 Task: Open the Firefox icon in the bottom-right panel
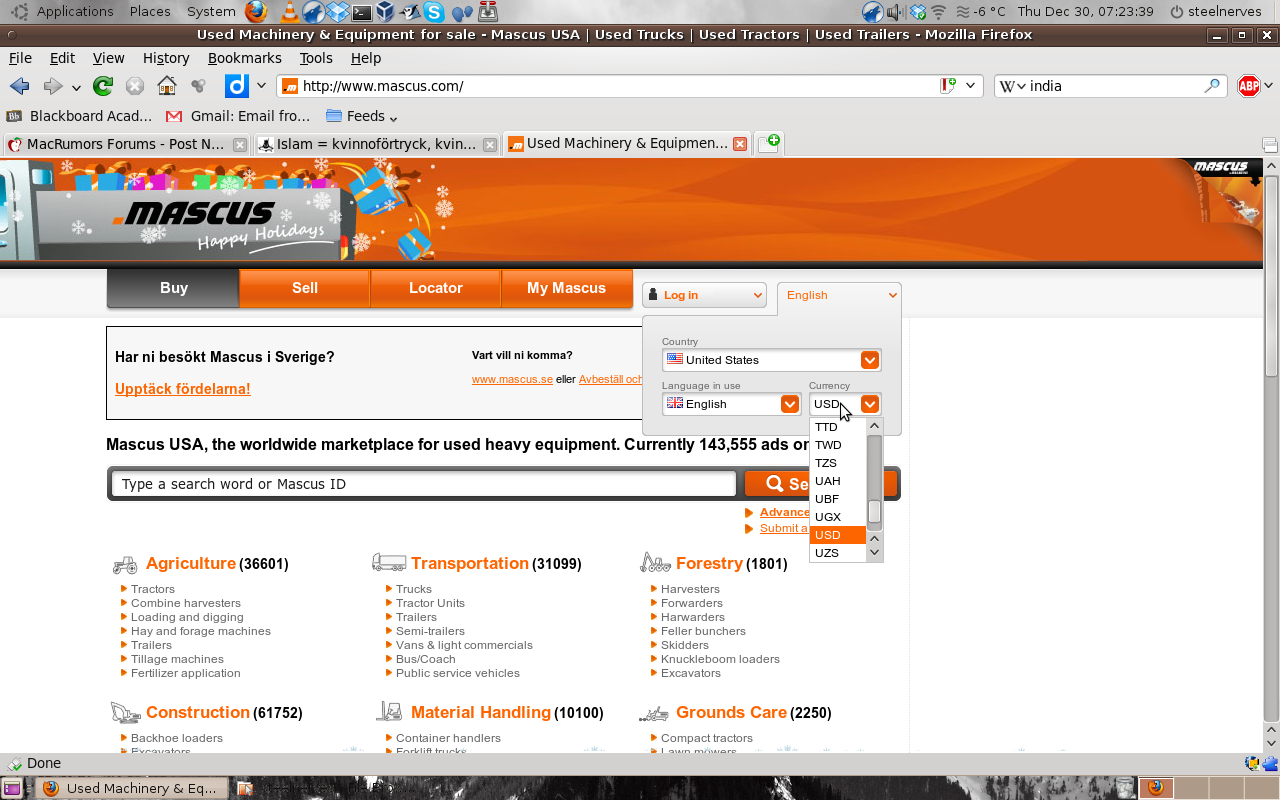(1156, 788)
